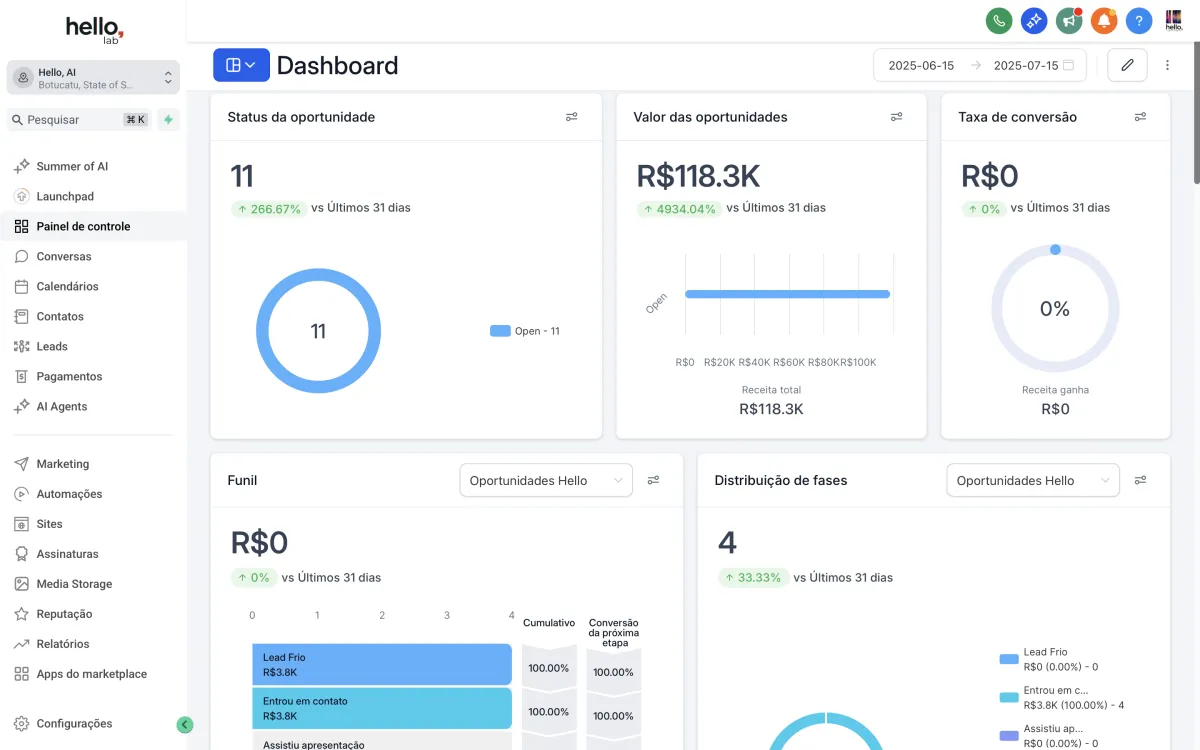1200x750 pixels.
Task: Click the Summer of AI sparkle icon
Action: pos(21,166)
